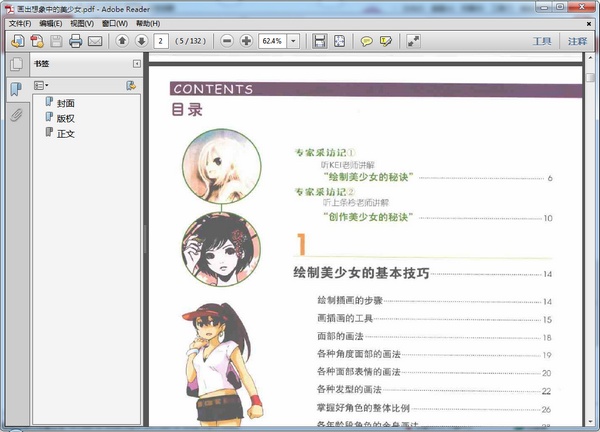Select the 版权 bookmark
Image resolution: width=600 pixels, height=432 pixels.
pyautogui.click(x=65, y=119)
